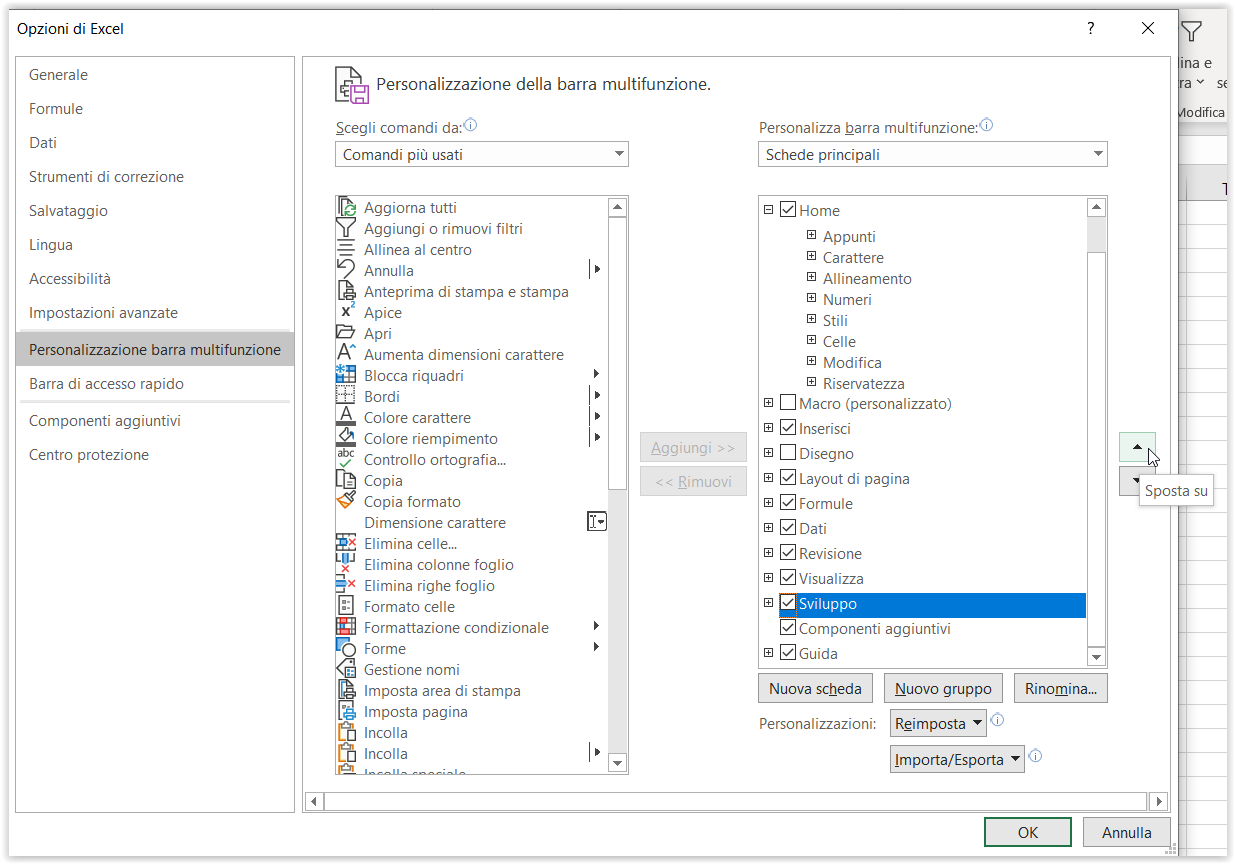The width and height of the screenshot is (1235, 864).
Task: Expand the Appunti group
Action: pos(811,236)
